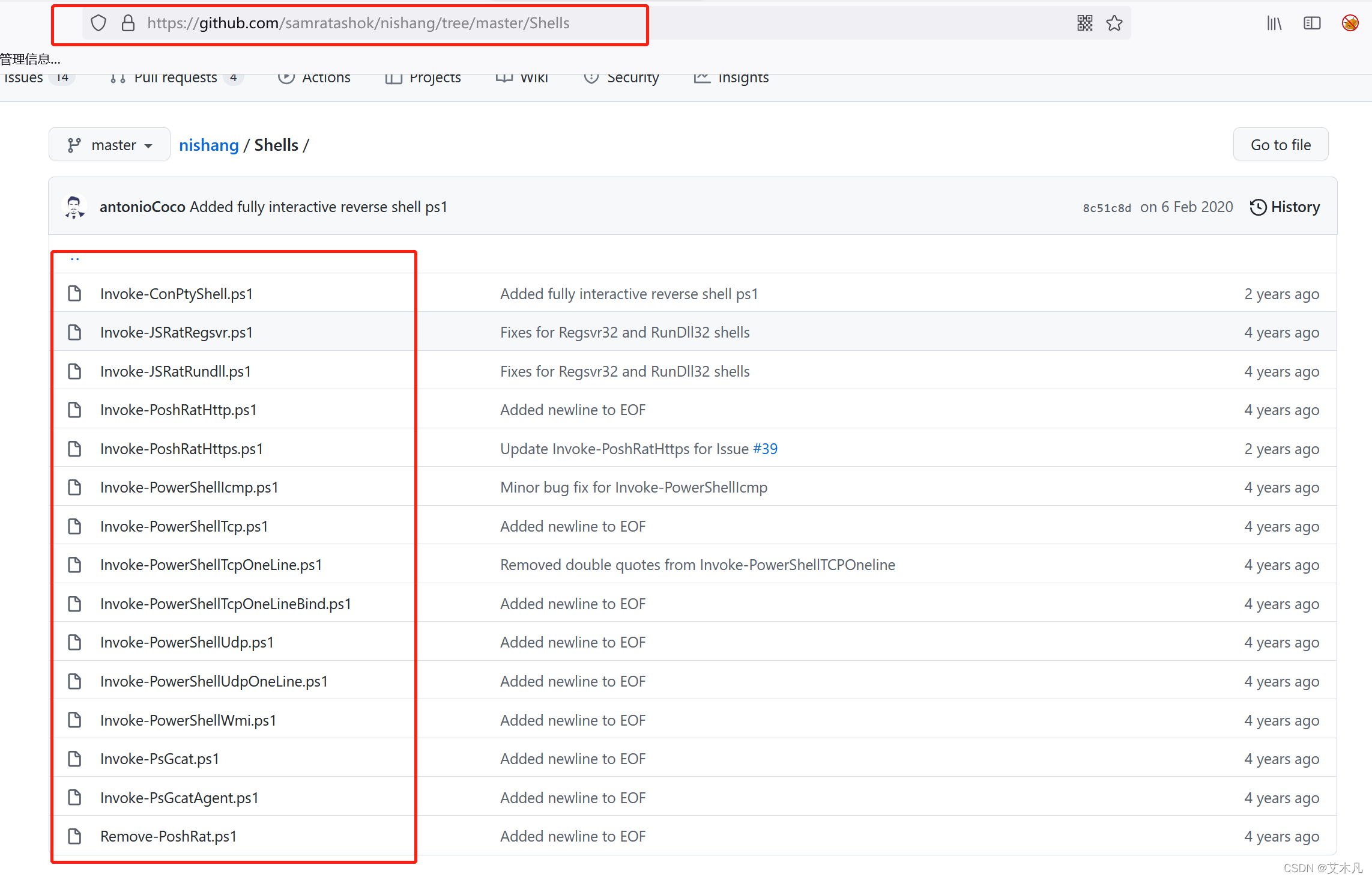Click the Go to file button

pyautogui.click(x=1281, y=145)
